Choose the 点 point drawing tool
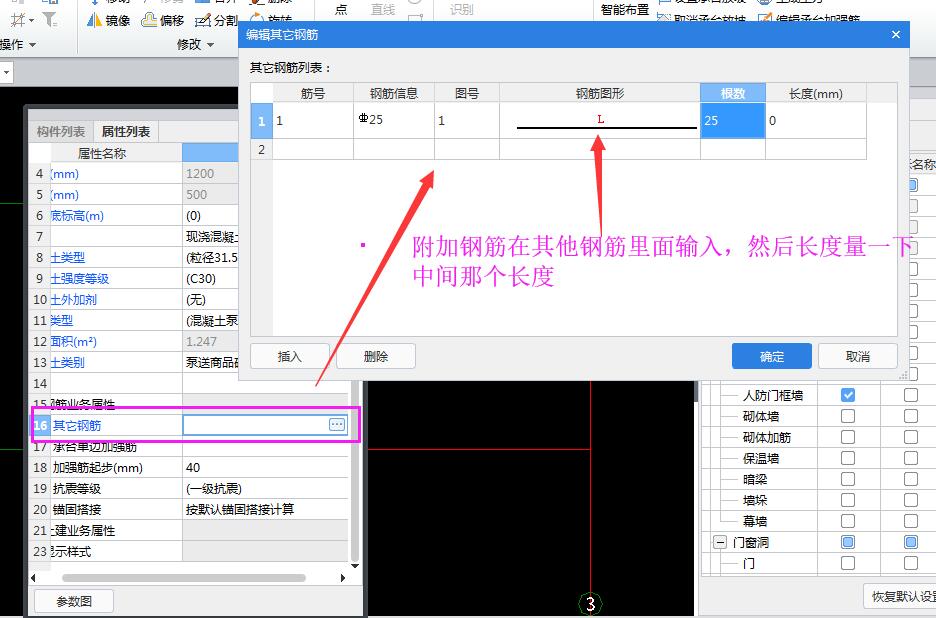936x618 pixels. pyautogui.click(x=341, y=9)
